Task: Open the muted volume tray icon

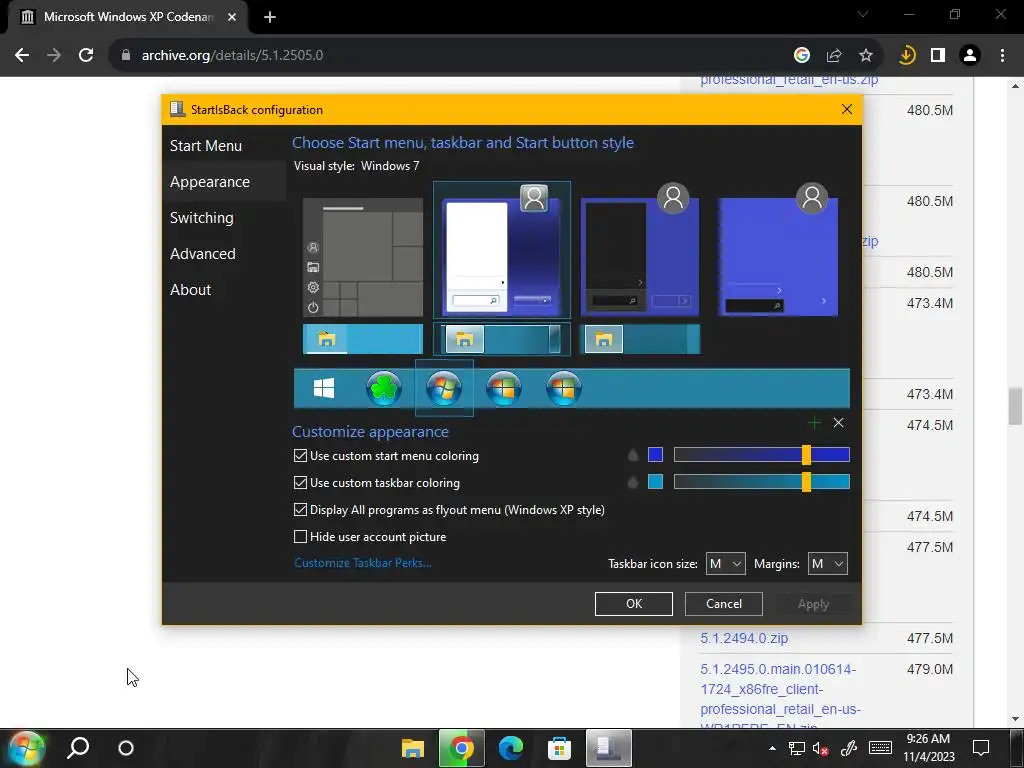Action: pyautogui.click(x=821, y=748)
